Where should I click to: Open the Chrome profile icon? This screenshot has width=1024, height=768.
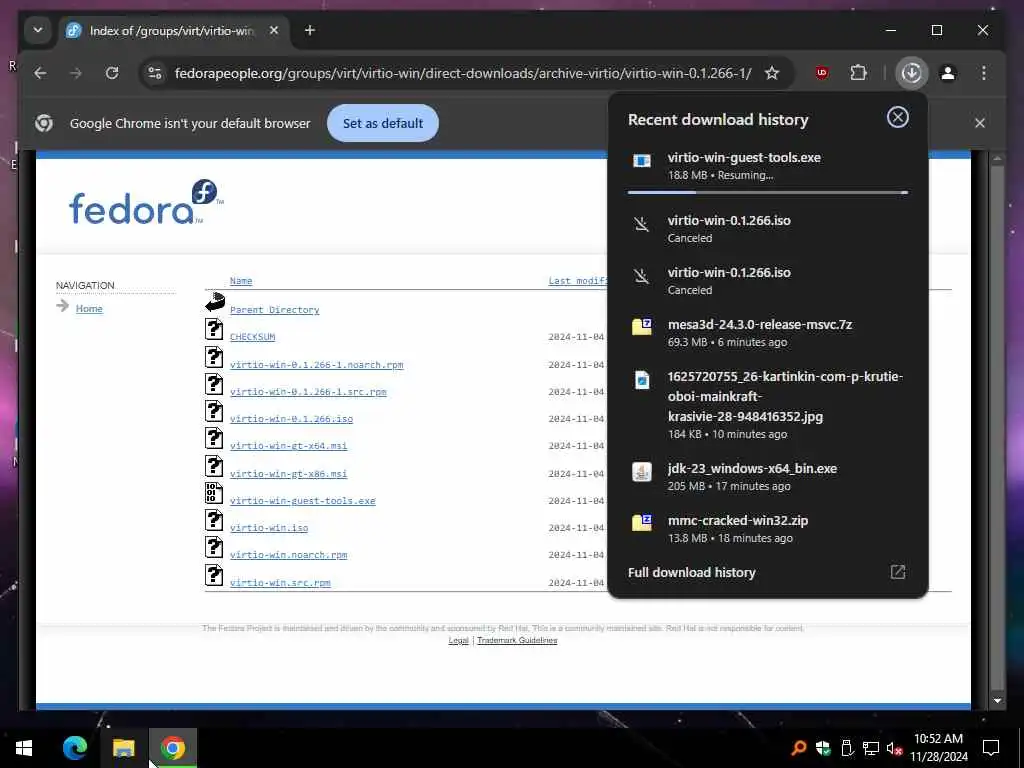tap(948, 73)
